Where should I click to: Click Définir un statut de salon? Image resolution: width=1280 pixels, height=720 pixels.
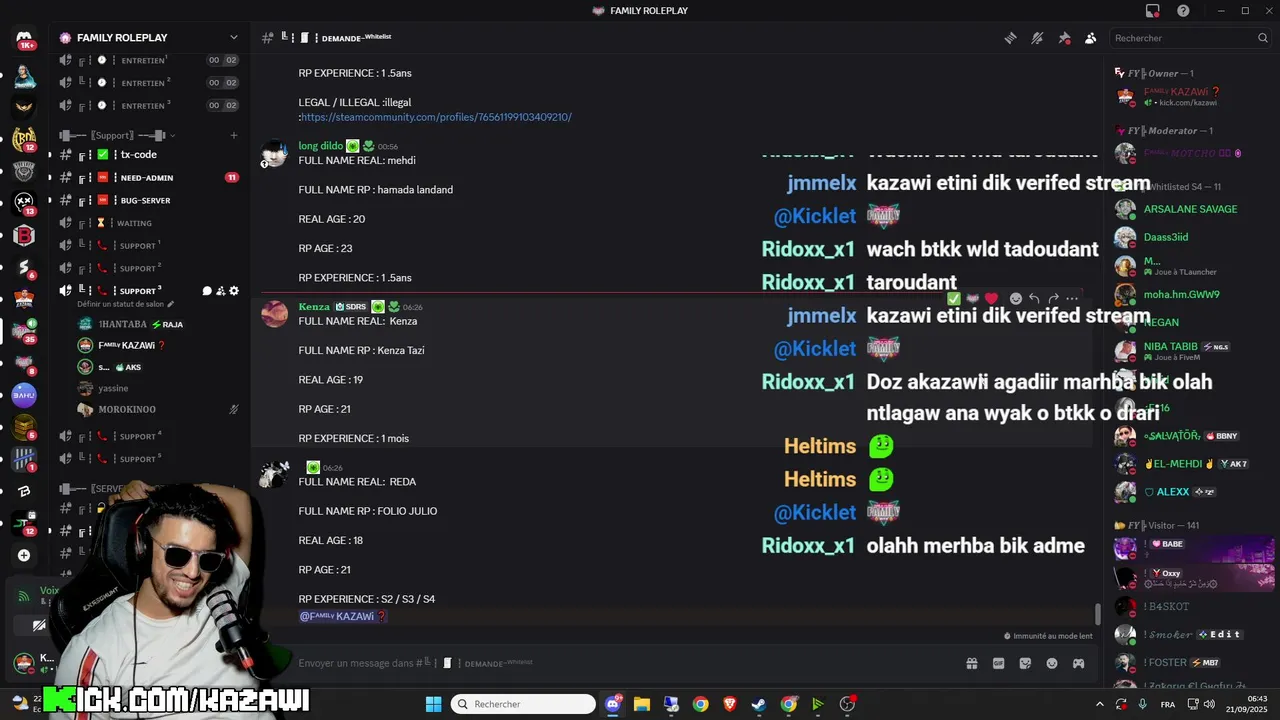coord(125,304)
